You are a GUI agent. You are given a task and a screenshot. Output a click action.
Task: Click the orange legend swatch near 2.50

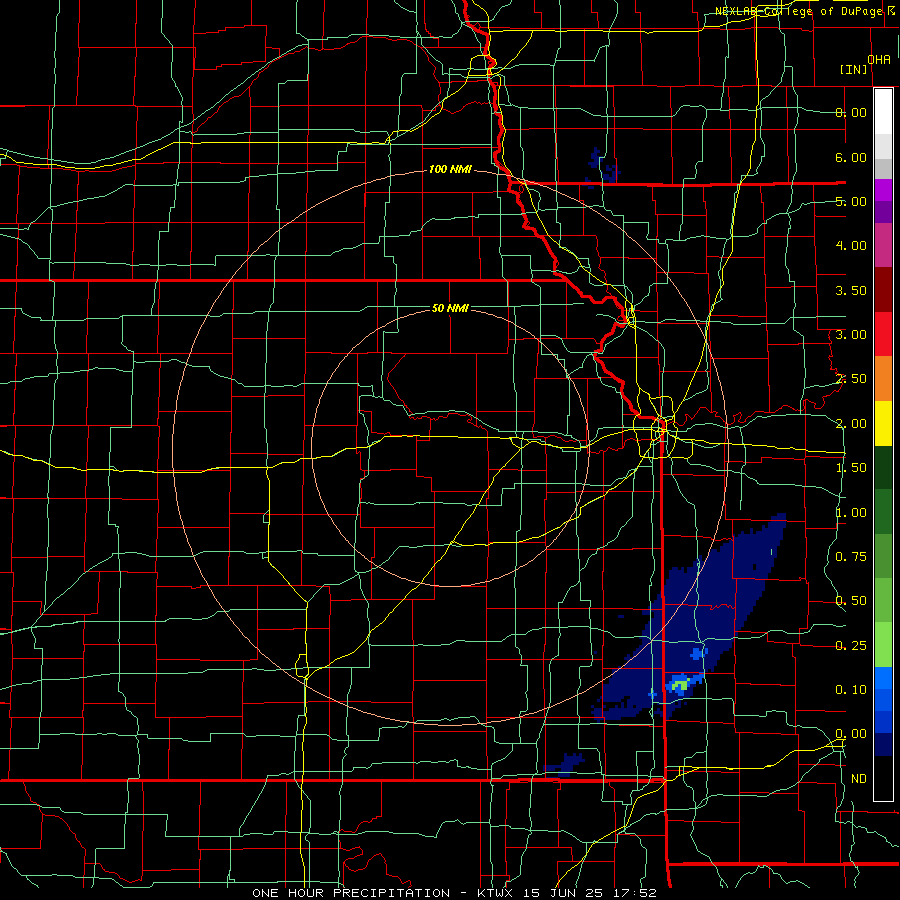[x=883, y=379]
